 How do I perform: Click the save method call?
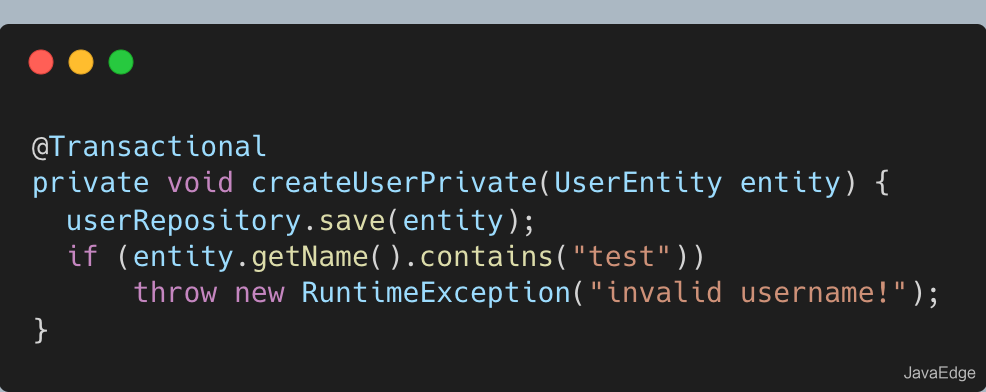352,220
